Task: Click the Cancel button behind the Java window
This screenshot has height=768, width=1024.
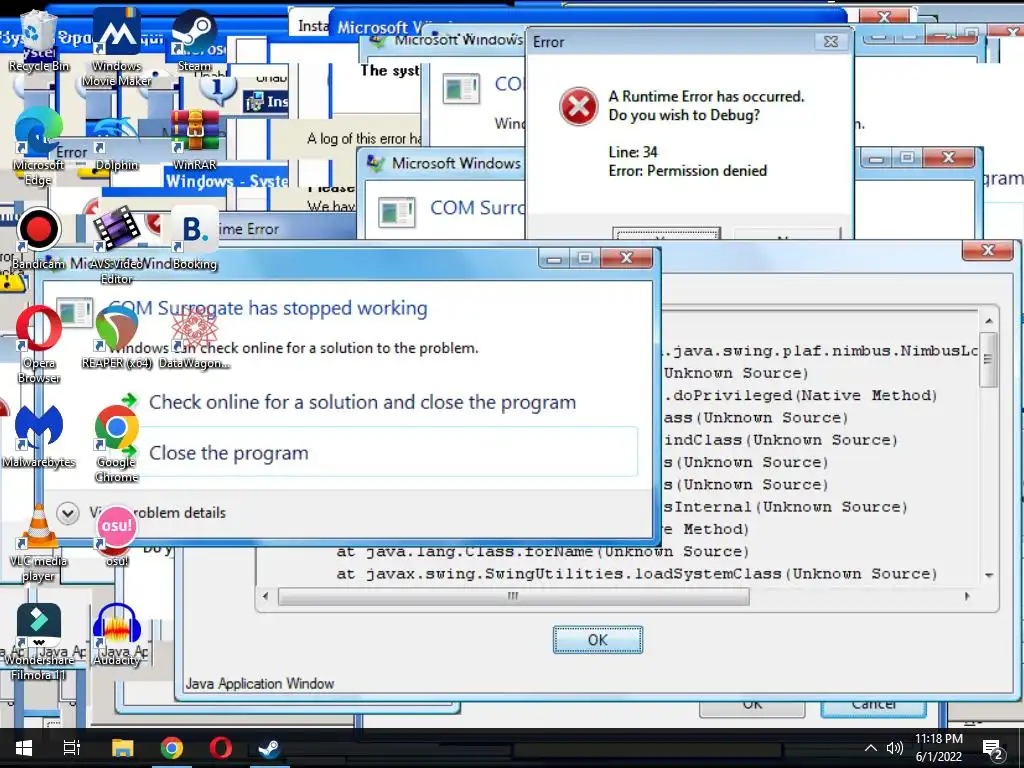Action: 873,707
